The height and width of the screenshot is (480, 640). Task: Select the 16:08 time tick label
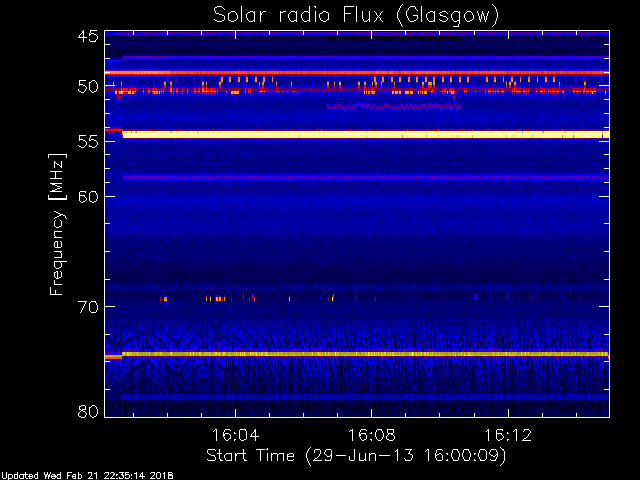(372, 437)
